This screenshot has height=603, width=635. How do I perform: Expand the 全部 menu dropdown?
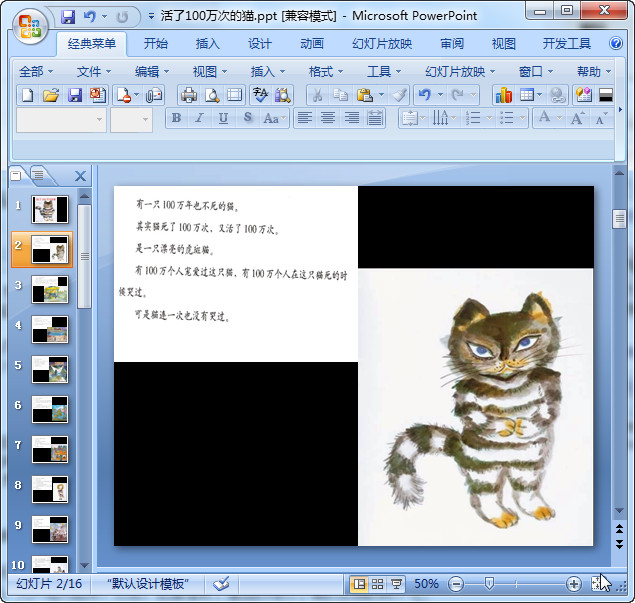click(36, 72)
